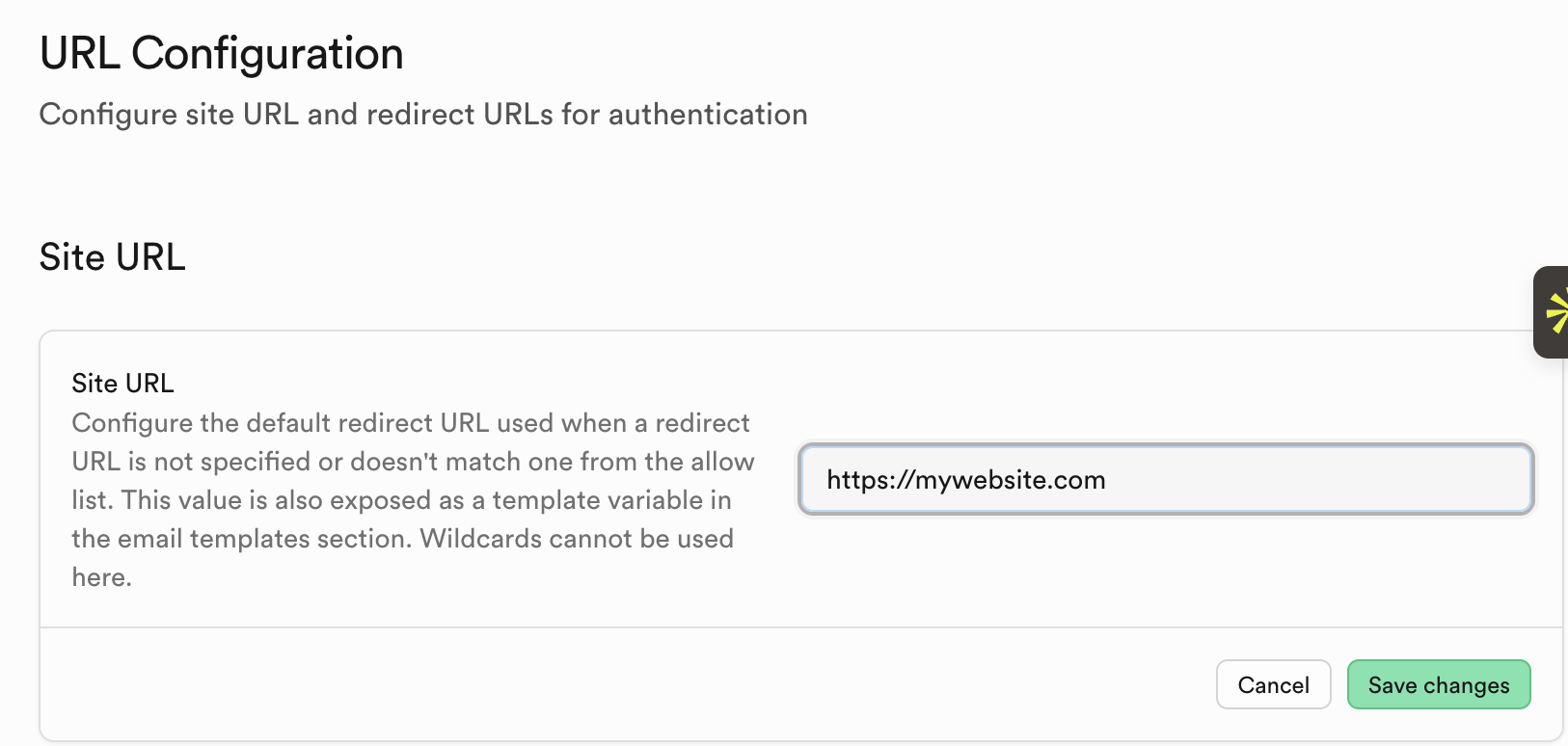Click the URL Configuration page heading

(221, 53)
